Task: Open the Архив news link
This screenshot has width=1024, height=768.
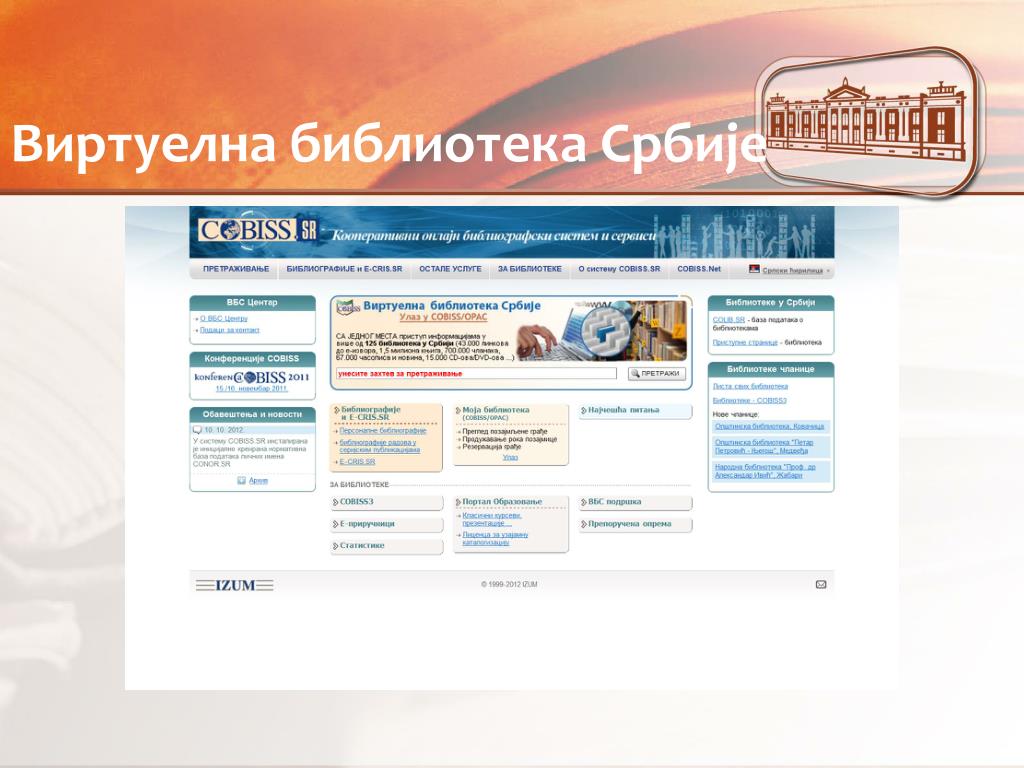Action: pyautogui.click(x=258, y=481)
